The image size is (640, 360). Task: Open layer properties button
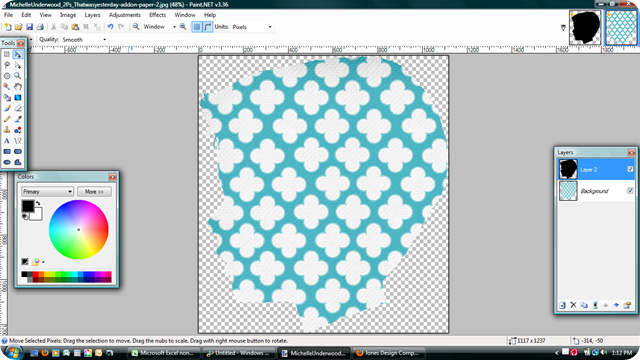627,305
